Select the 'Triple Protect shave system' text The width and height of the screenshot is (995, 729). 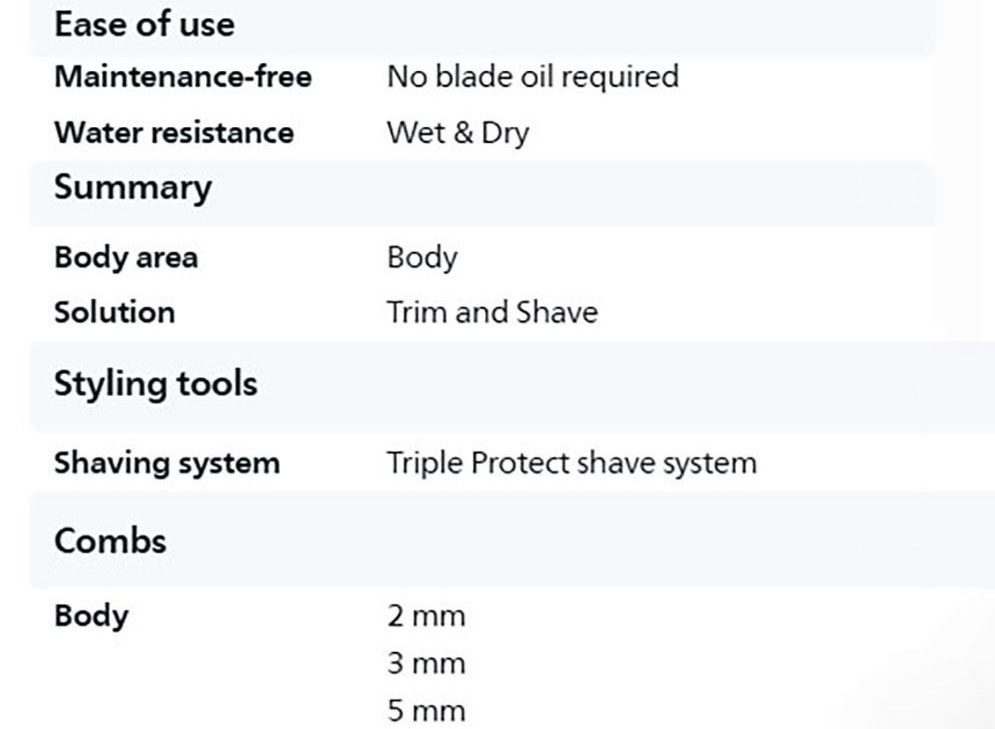pos(571,463)
